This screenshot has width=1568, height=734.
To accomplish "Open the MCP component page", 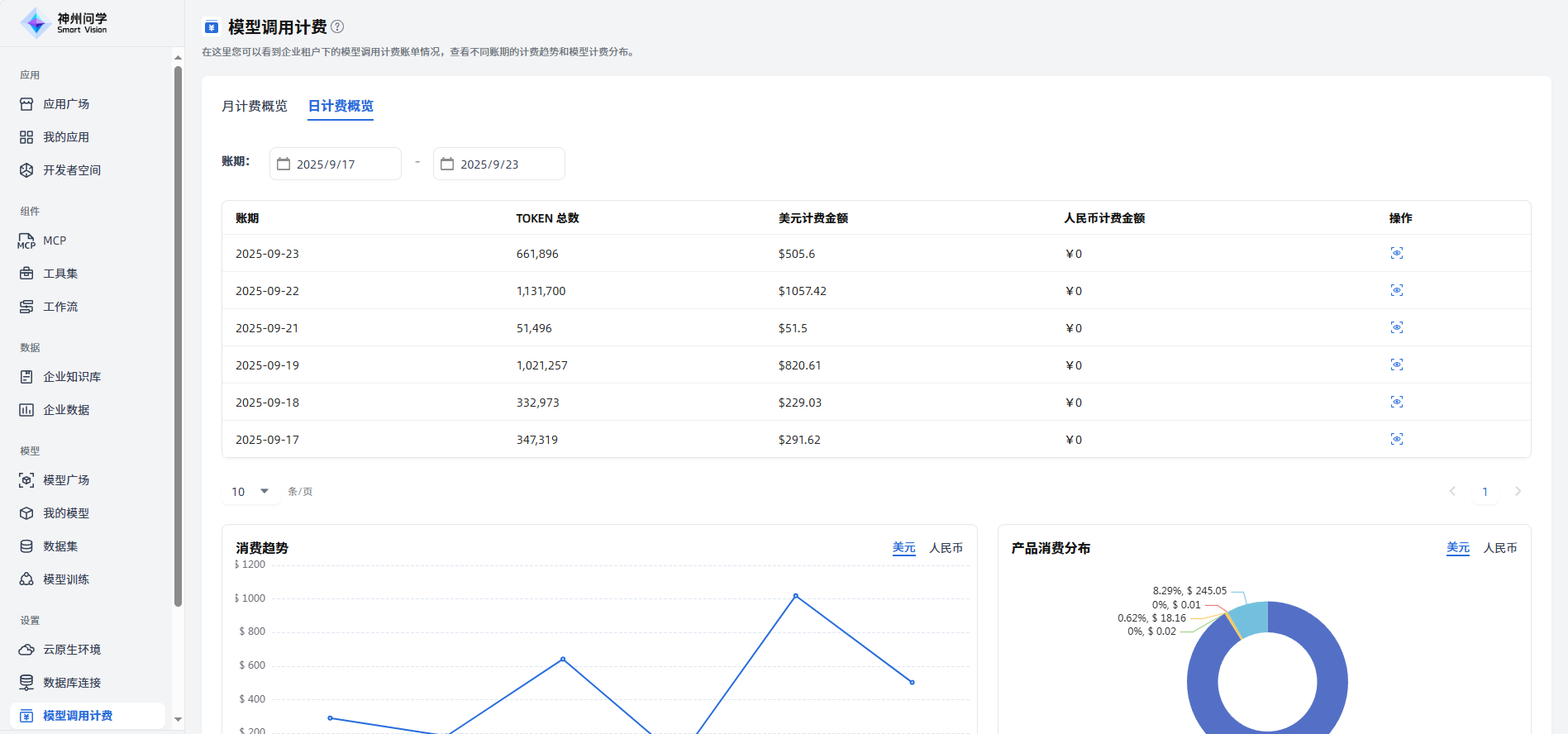I will pyautogui.click(x=55, y=241).
